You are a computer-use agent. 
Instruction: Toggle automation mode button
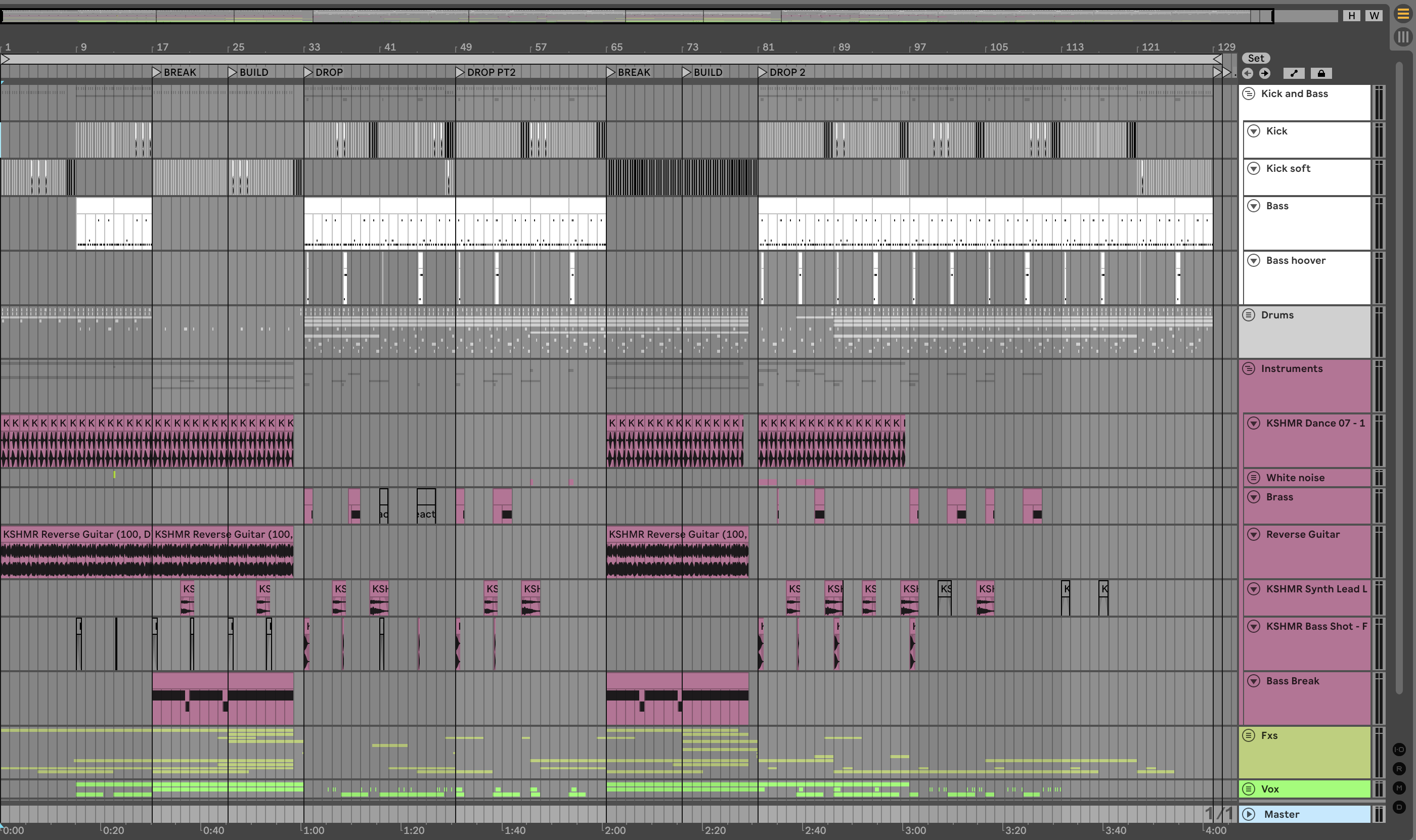tap(1294, 73)
